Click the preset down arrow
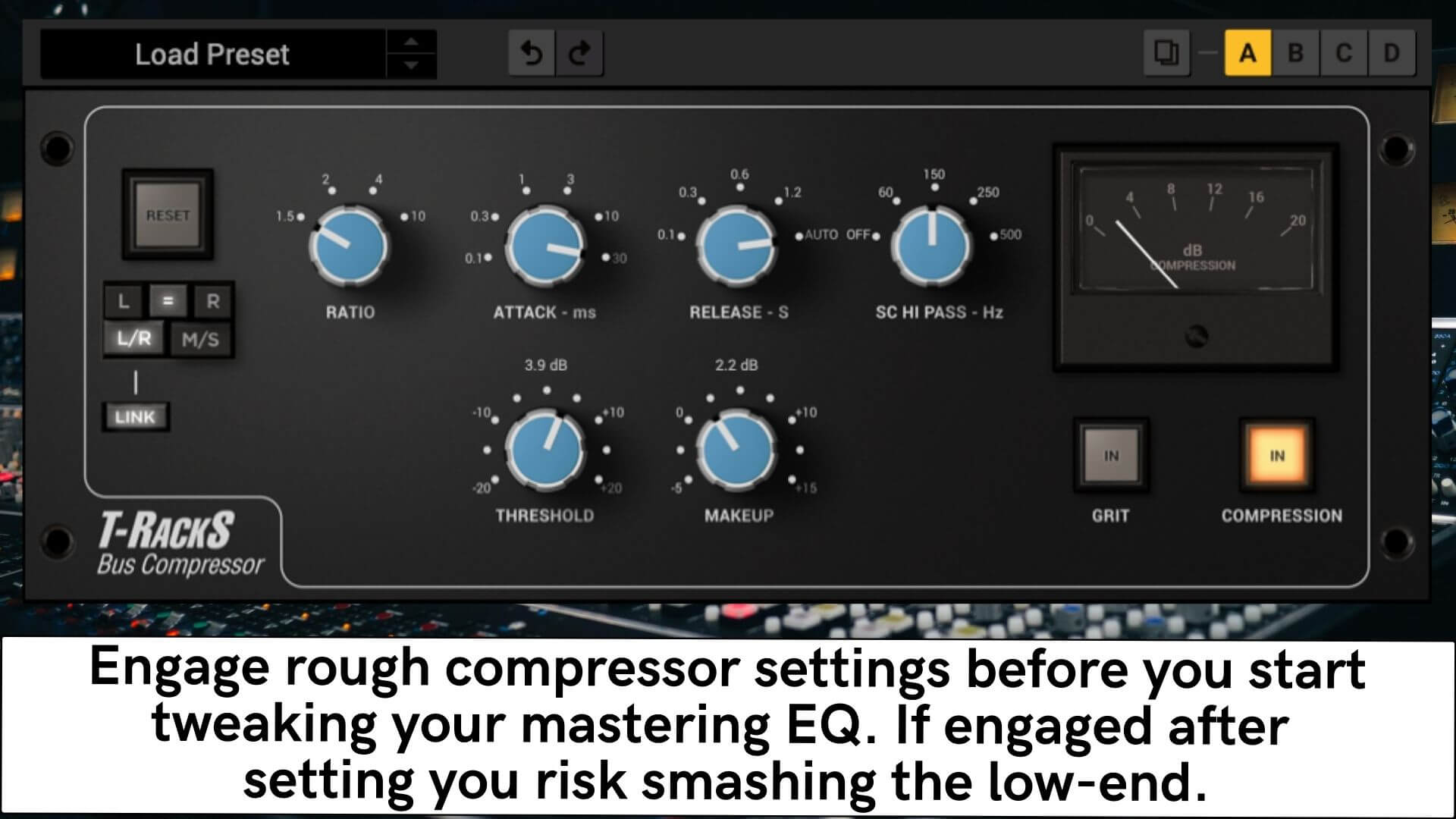Viewport: 1456px width, 819px height. coord(411,66)
